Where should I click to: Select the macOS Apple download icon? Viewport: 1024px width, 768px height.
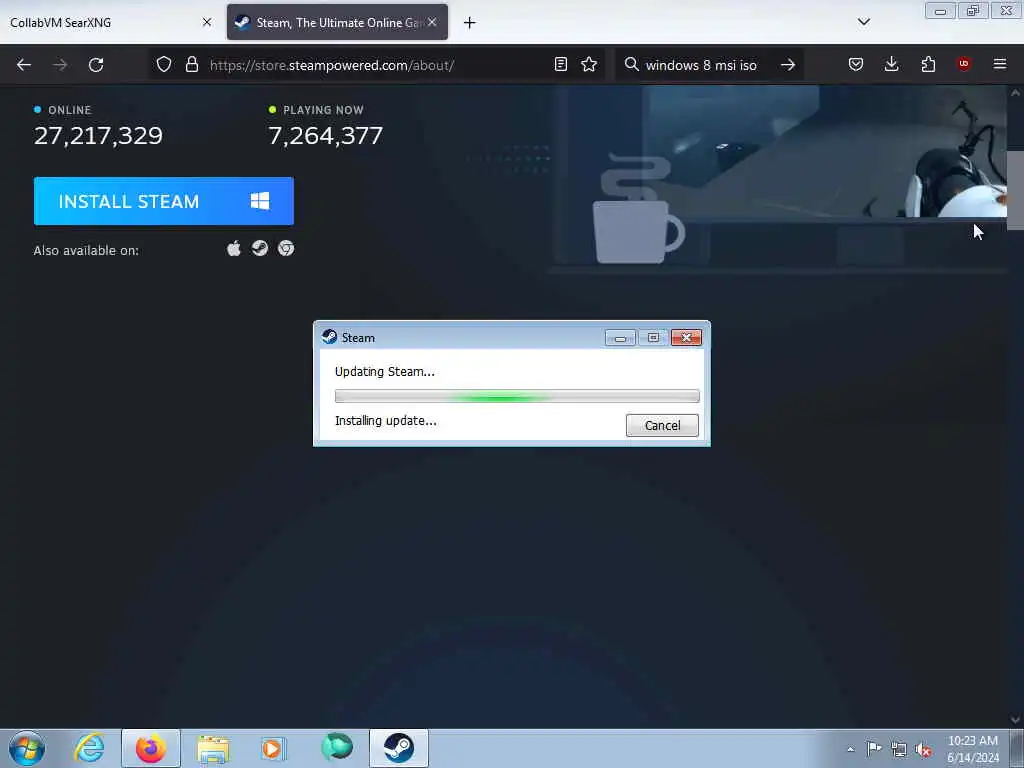point(234,248)
